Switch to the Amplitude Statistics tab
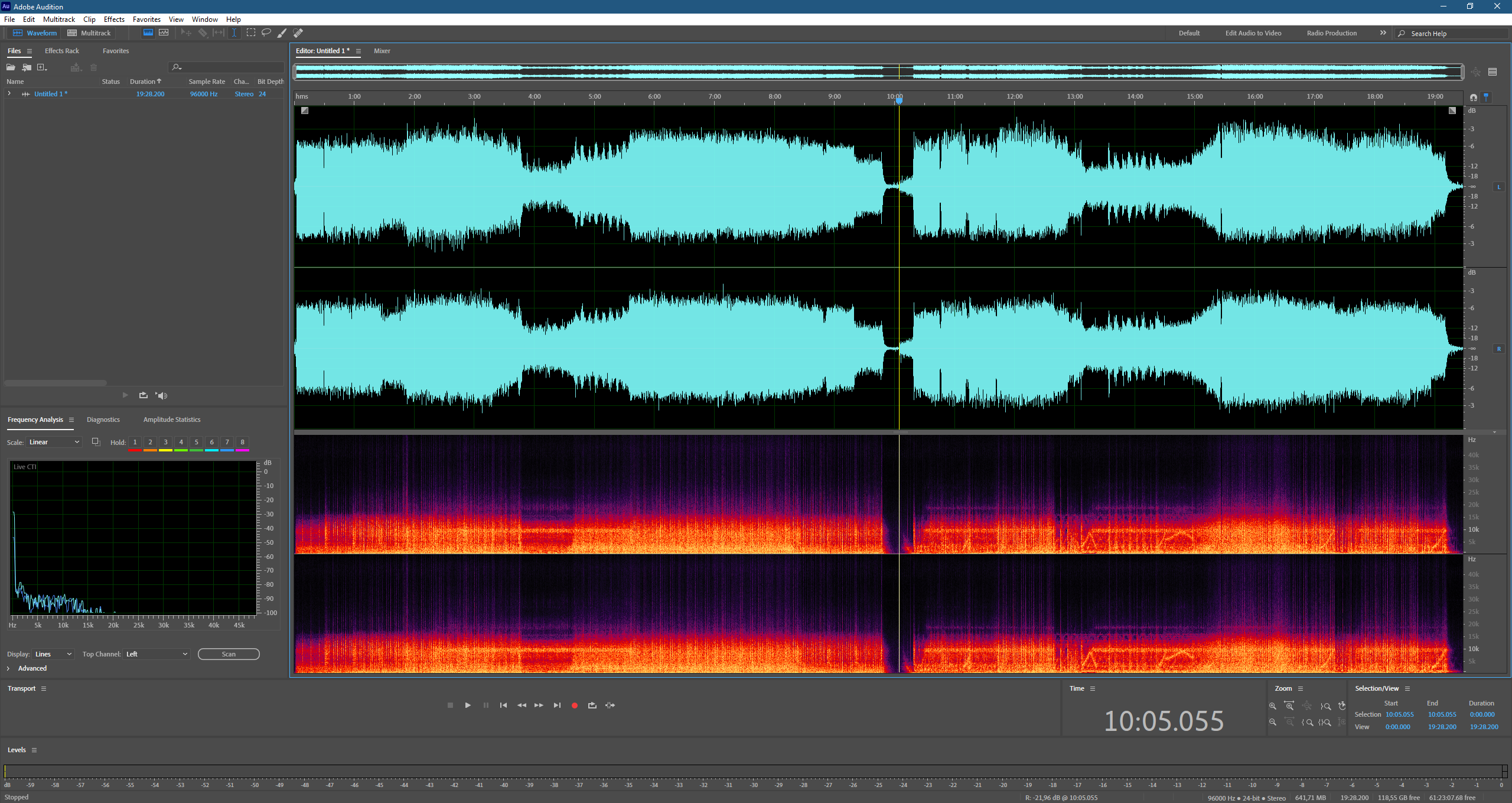The width and height of the screenshot is (1512, 803). tap(172, 420)
